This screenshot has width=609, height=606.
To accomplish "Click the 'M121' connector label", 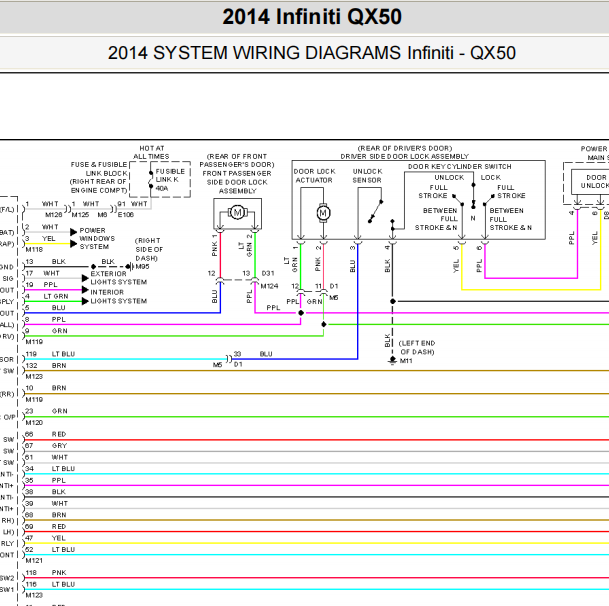I will (34, 561).
